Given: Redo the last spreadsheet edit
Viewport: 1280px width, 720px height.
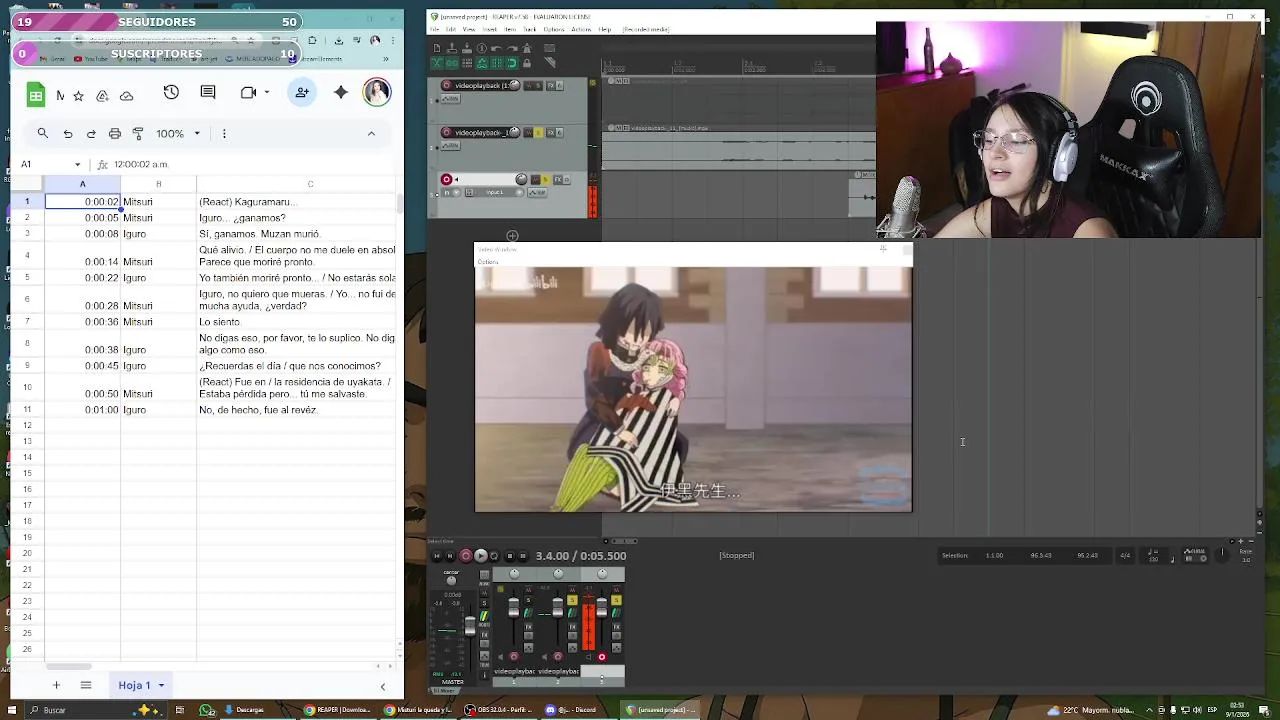Looking at the screenshot, I should (x=91, y=133).
